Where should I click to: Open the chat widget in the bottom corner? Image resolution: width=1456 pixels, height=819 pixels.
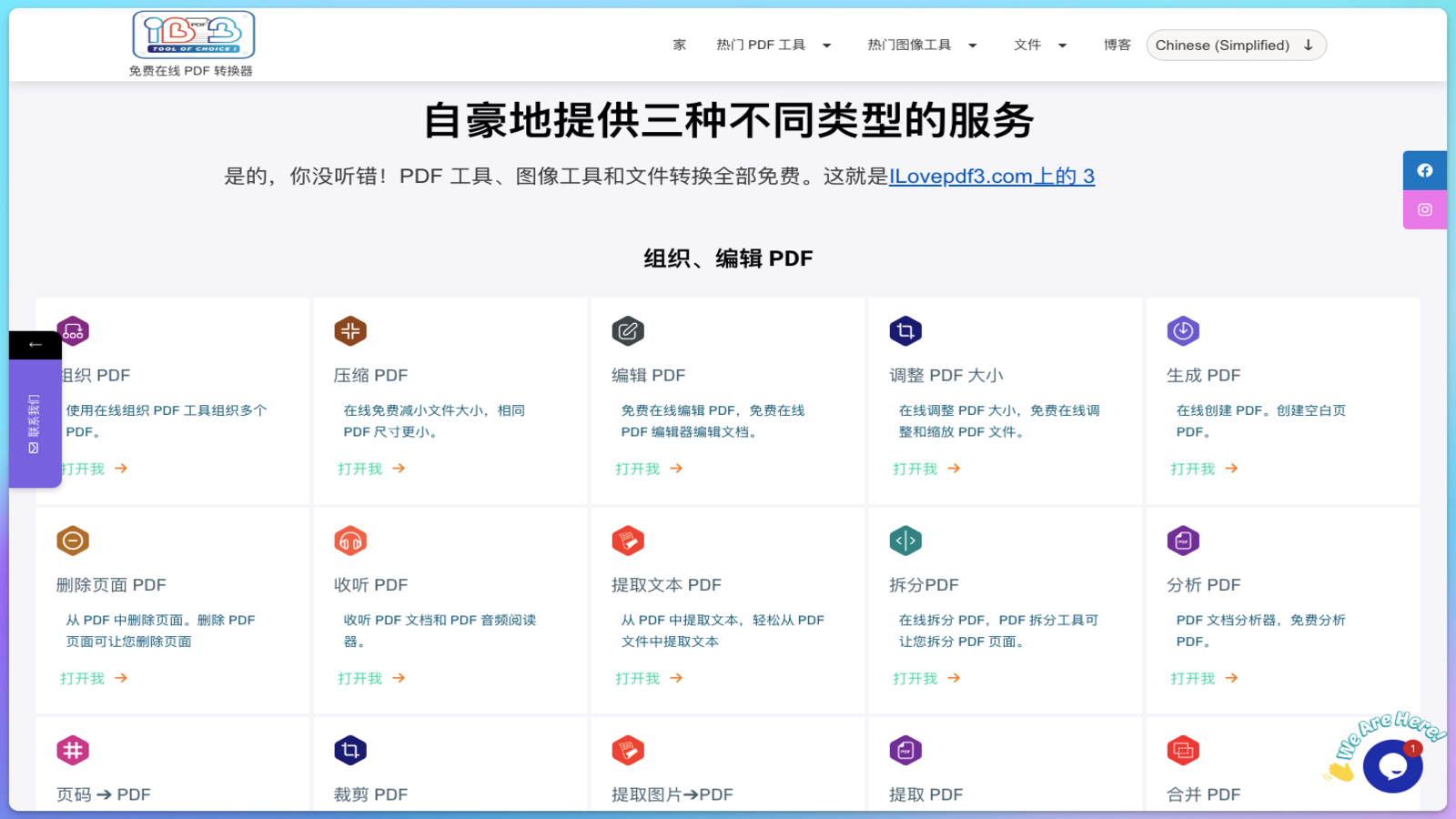1392,765
